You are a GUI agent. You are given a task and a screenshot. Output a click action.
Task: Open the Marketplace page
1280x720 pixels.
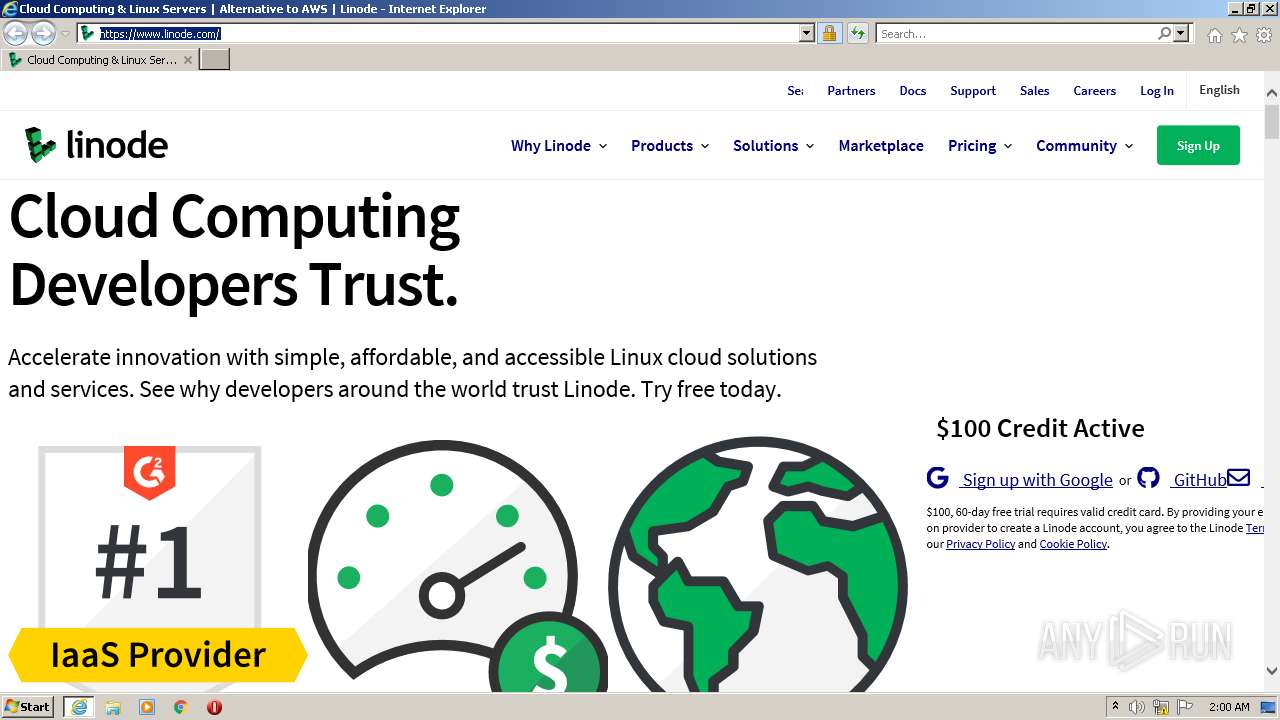pos(881,145)
